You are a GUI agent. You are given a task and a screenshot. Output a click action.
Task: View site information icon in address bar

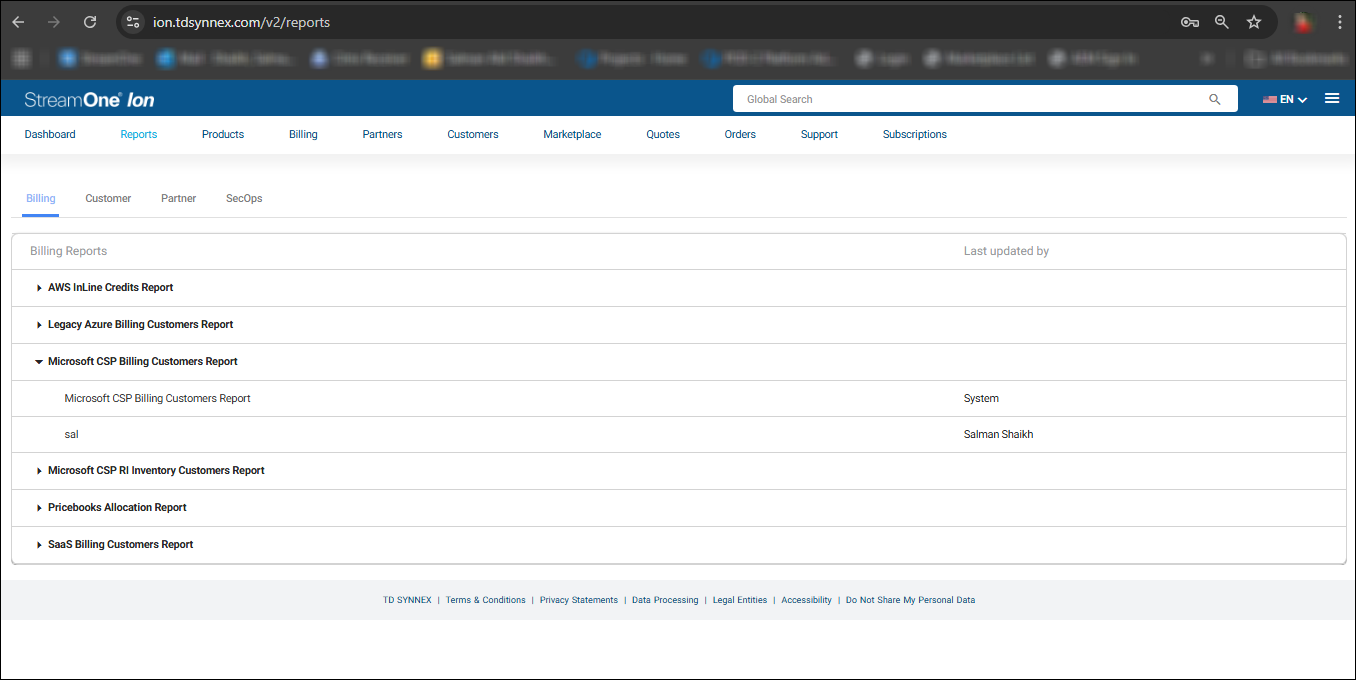coord(133,22)
